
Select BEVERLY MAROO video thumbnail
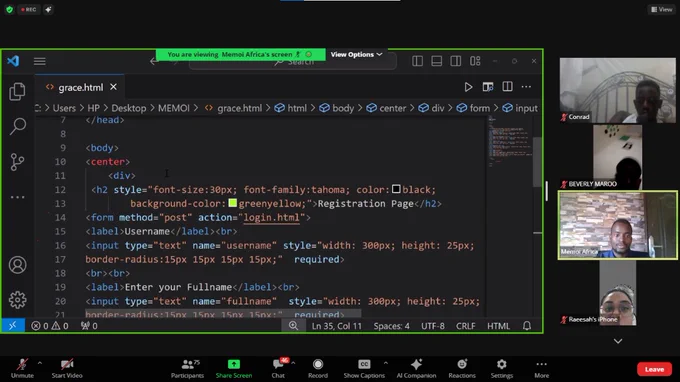(x=618, y=157)
